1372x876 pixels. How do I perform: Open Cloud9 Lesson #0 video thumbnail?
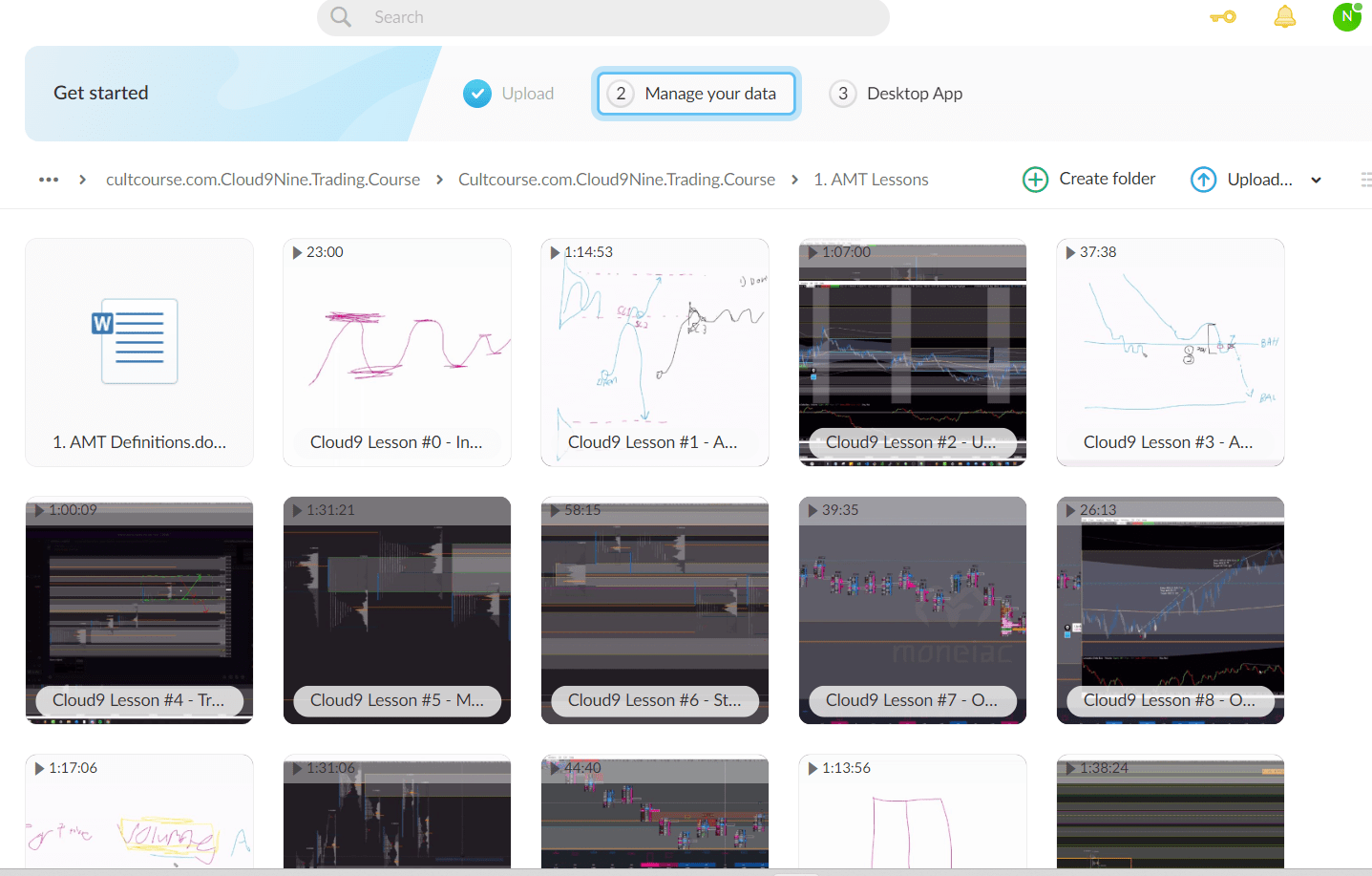[x=397, y=353]
